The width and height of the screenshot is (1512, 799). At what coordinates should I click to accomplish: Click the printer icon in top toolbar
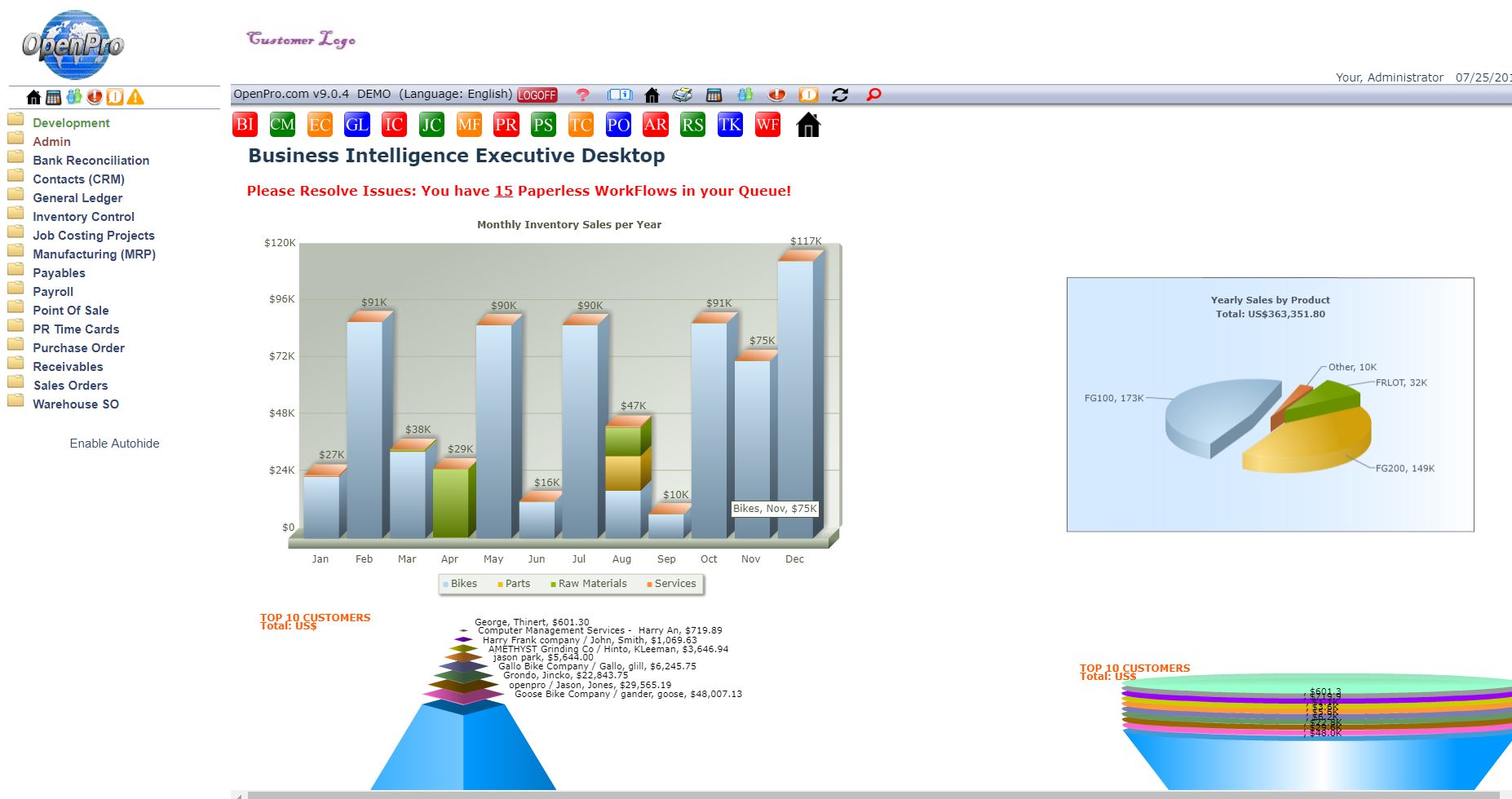click(682, 95)
